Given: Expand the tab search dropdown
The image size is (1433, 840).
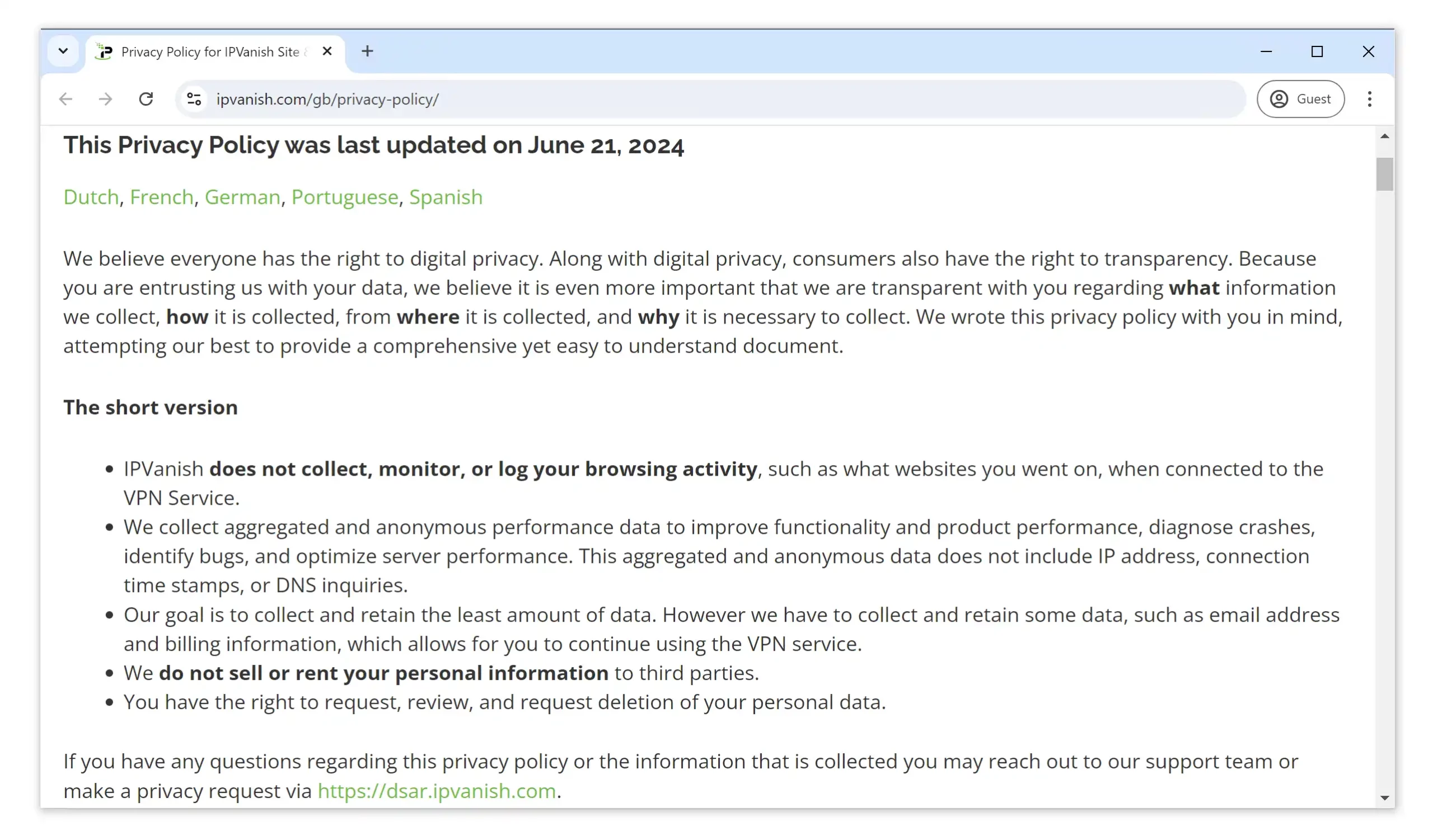Looking at the screenshot, I should pos(63,51).
